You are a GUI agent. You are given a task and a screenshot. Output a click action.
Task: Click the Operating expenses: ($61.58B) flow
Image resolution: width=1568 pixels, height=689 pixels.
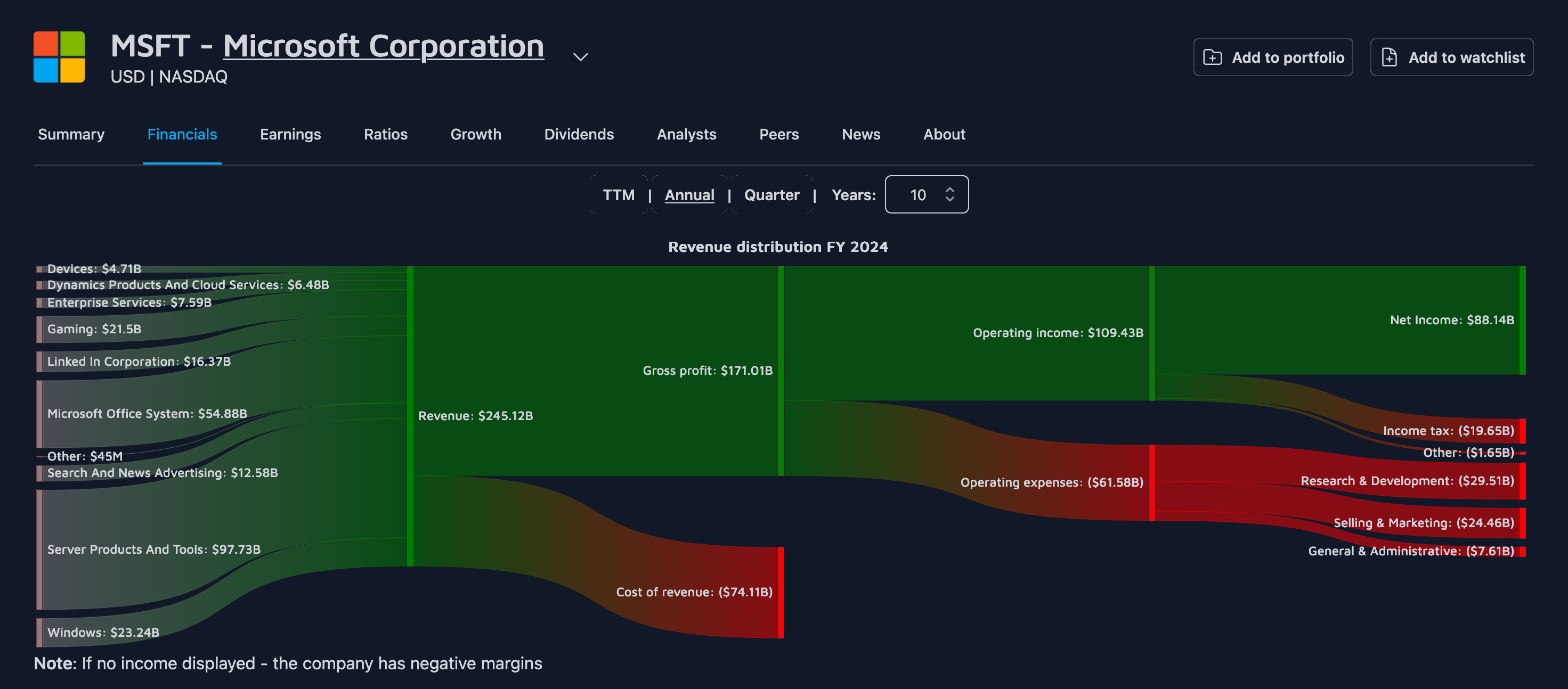click(1052, 482)
